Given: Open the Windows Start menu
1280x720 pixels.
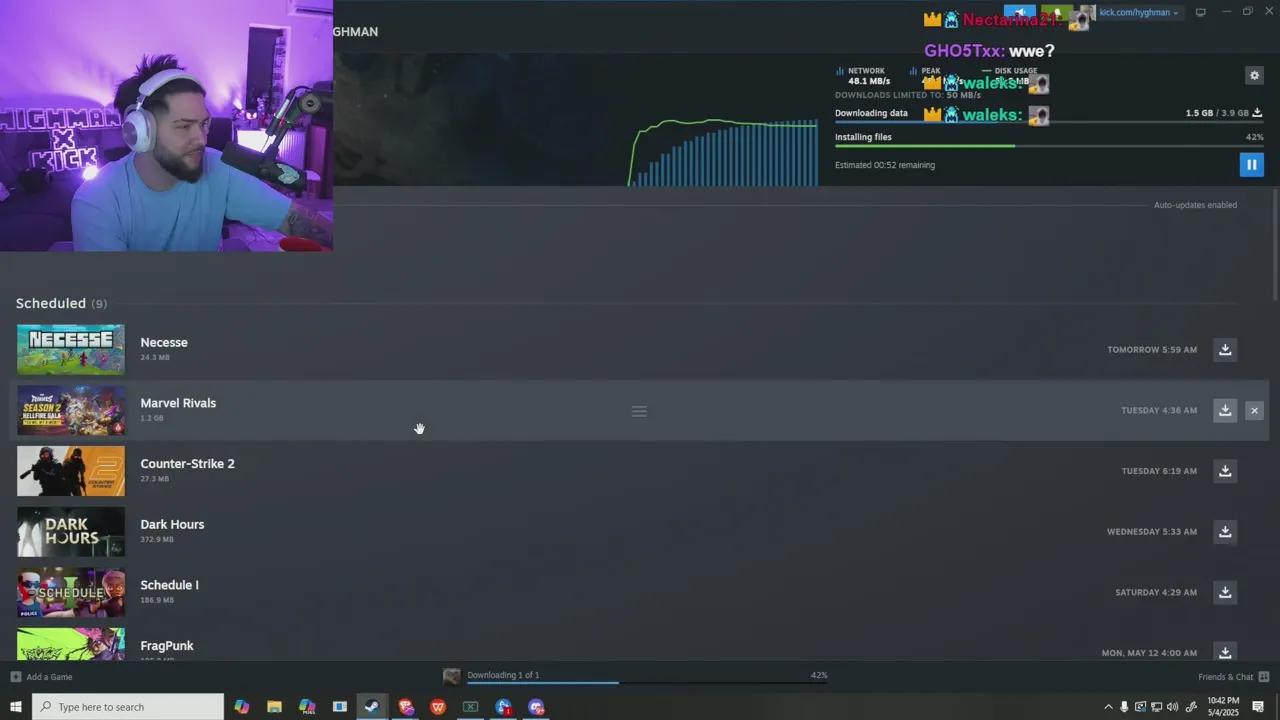Looking at the screenshot, I should pos(15,707).
